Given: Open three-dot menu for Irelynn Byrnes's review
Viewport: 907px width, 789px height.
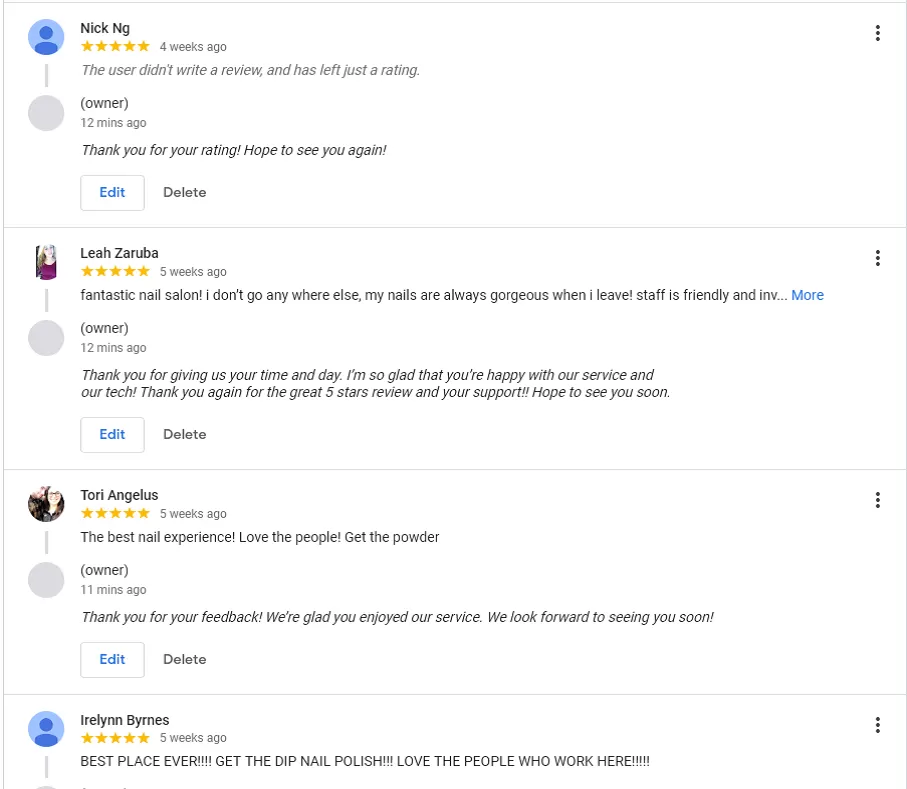Looking at the screenshot, I should pos(877,725).
